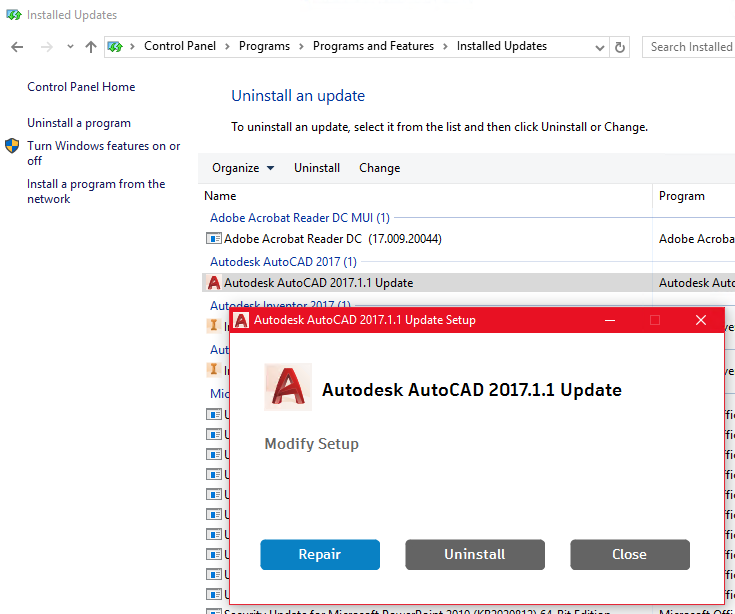This screenshot has width=735, height=614.
Task: Minimize the AutoCAD Update Setup dialog
Action: point(610,320)
